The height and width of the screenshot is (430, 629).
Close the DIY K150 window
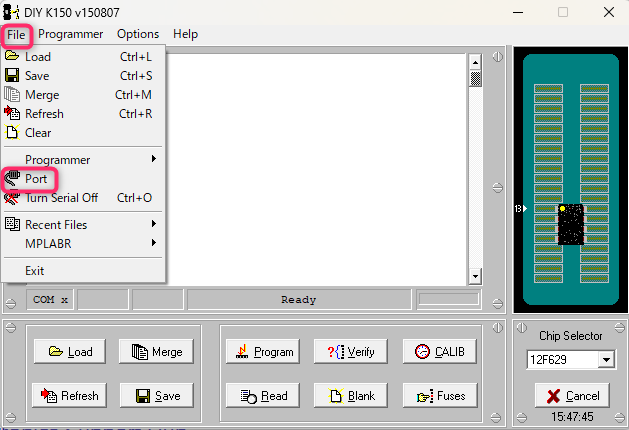pos(609,12)
